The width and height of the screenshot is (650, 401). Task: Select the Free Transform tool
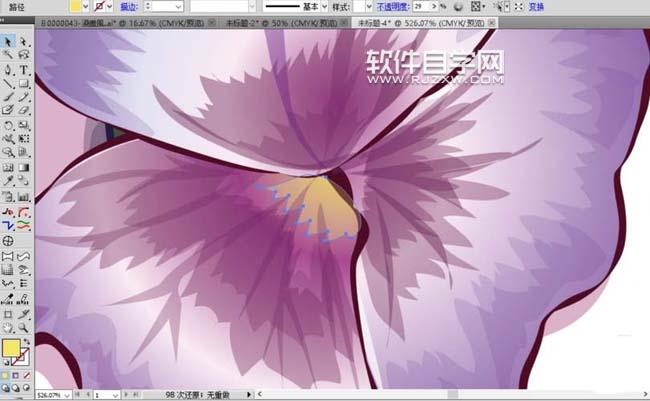(24, 139)
